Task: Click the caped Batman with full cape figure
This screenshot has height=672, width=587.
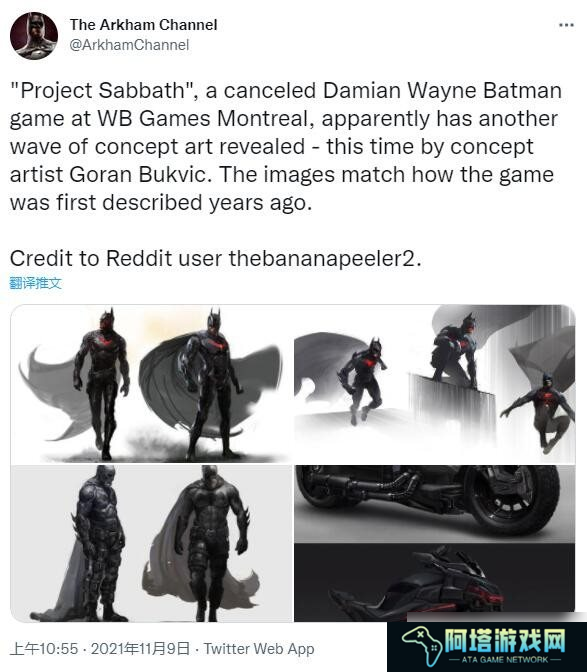Action: pos(211,384)
